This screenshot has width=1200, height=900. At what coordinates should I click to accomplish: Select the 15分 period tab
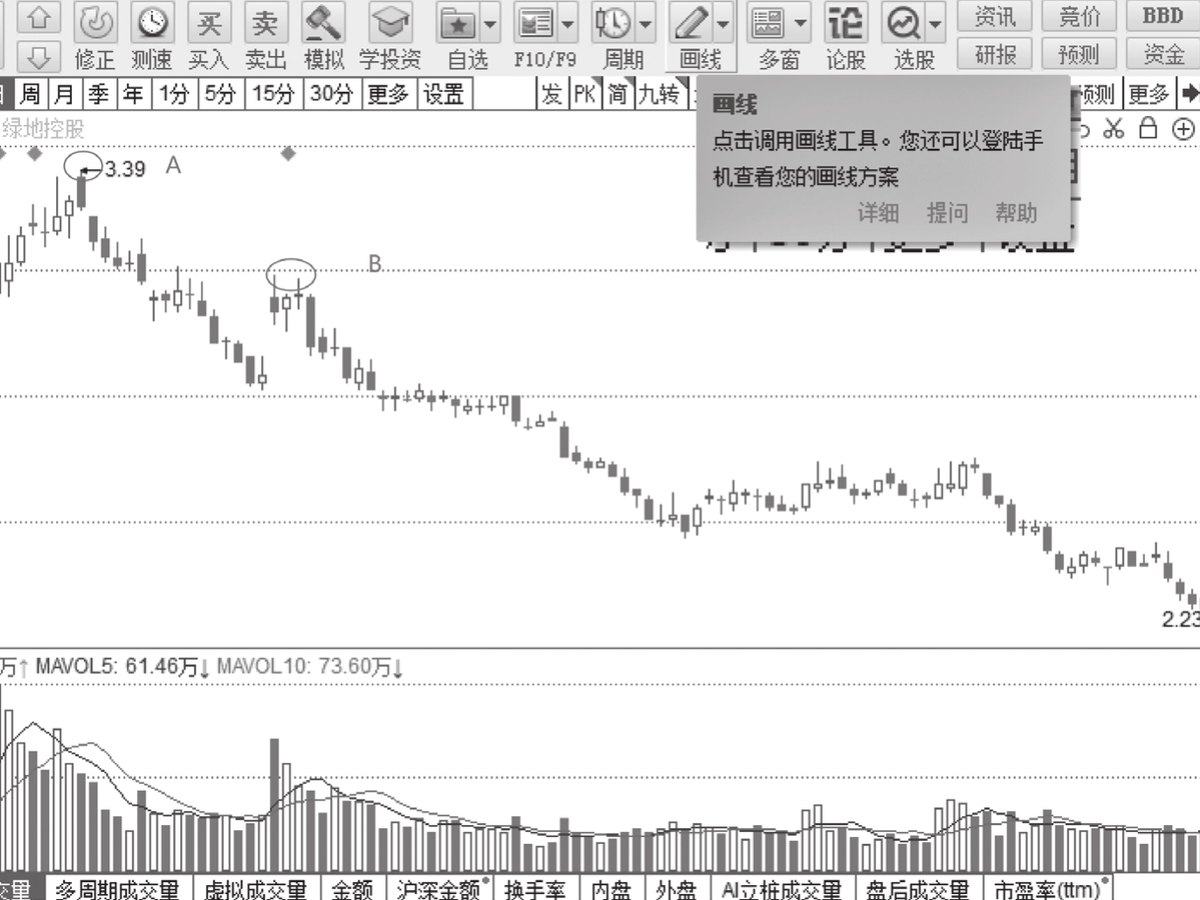274,95
